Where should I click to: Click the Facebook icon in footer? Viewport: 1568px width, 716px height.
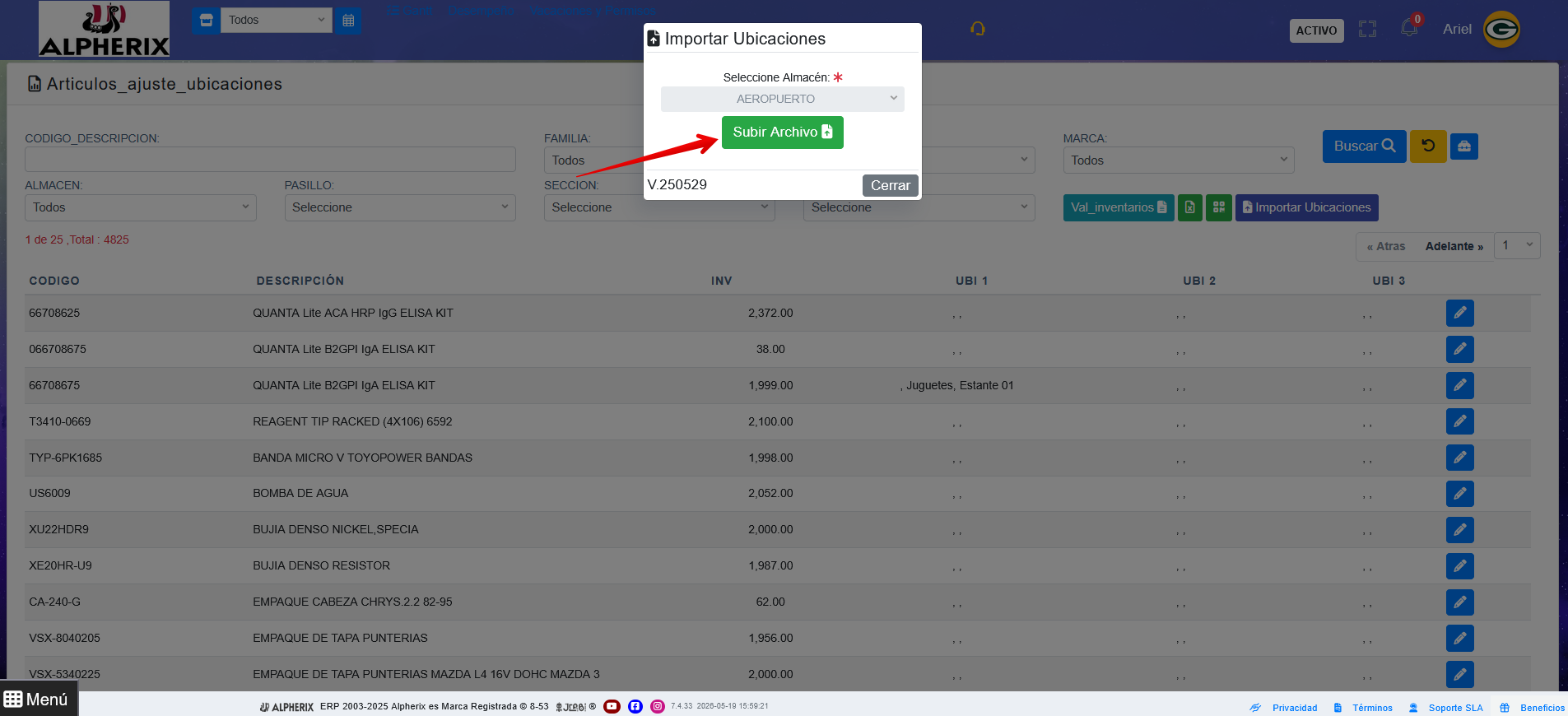[635, 706]
